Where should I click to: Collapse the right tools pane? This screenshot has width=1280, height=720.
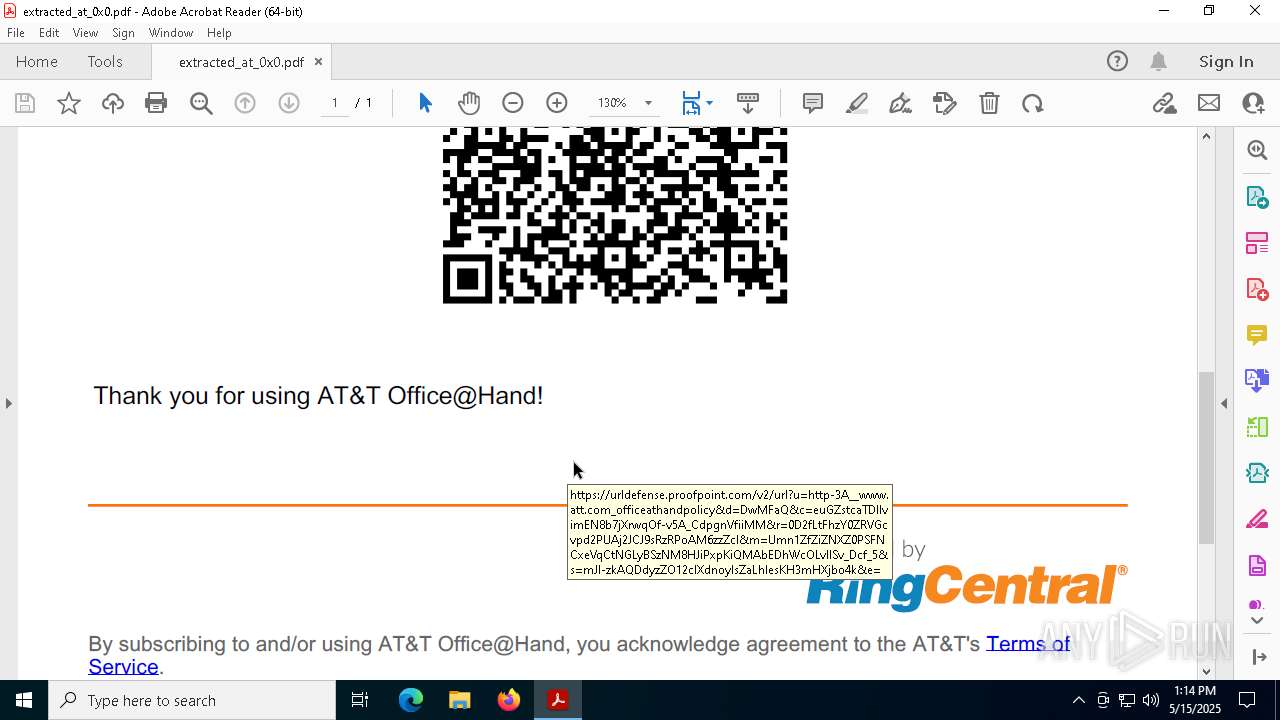pos(1224,403)
